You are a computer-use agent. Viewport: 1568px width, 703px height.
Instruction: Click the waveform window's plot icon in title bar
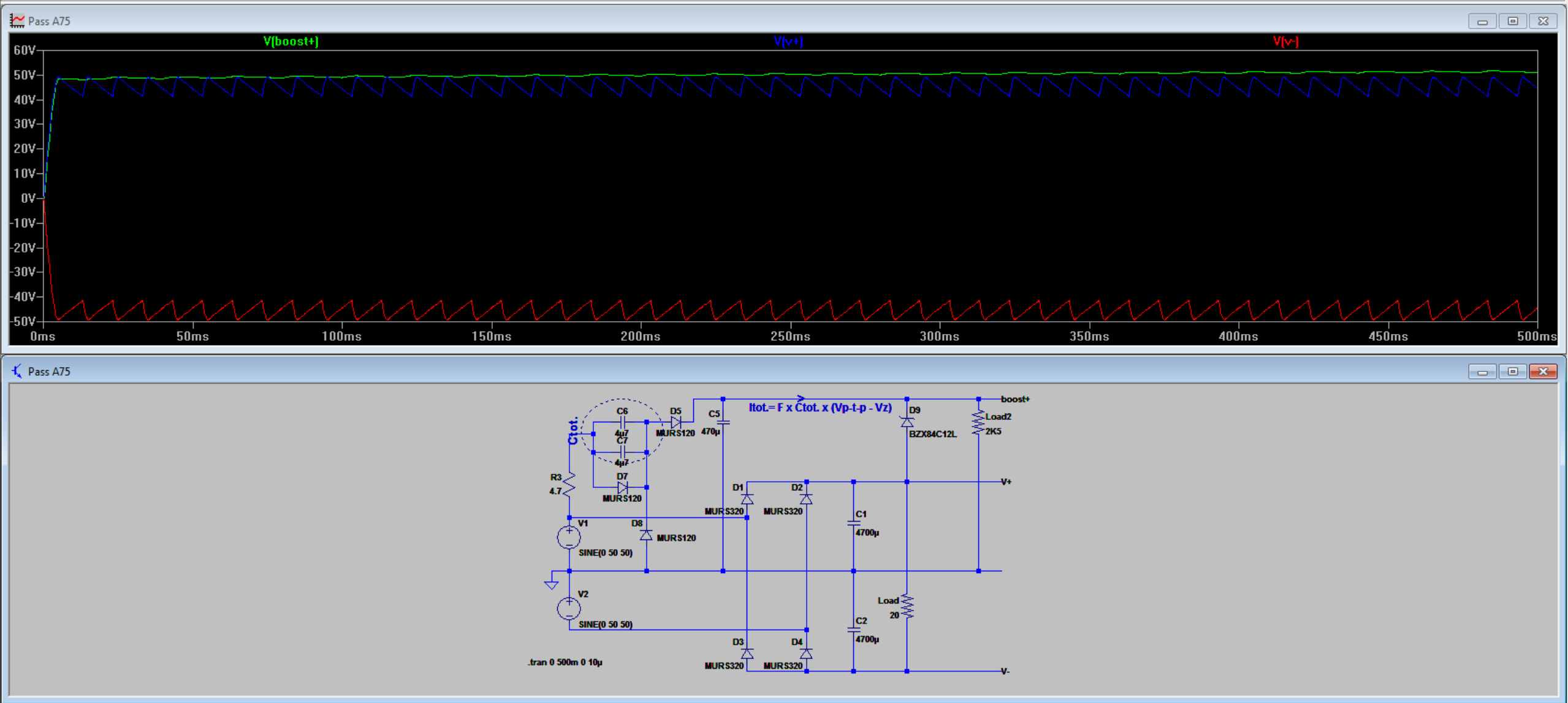[18, 21]
